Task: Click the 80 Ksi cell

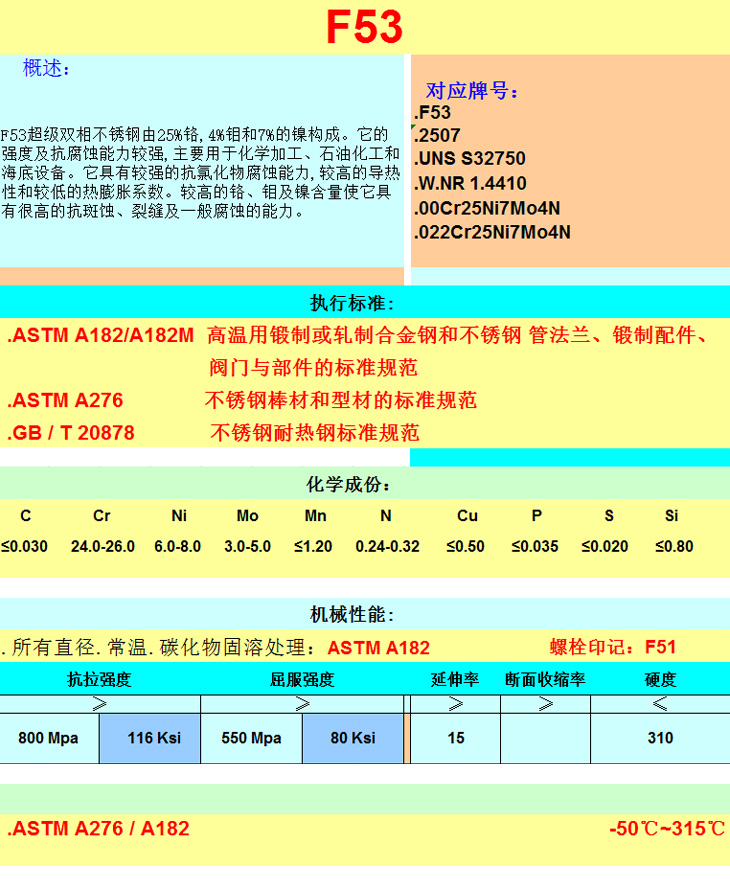Action: 353,738
